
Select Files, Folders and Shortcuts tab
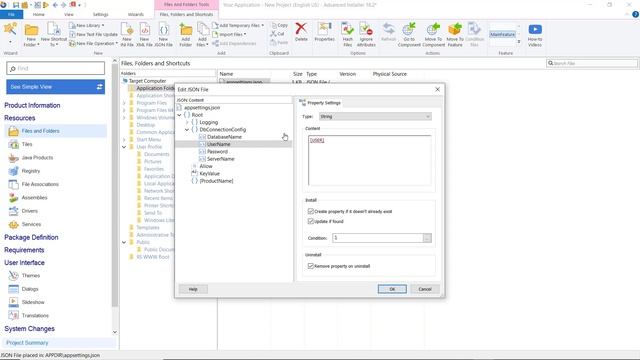coord(186,14)
